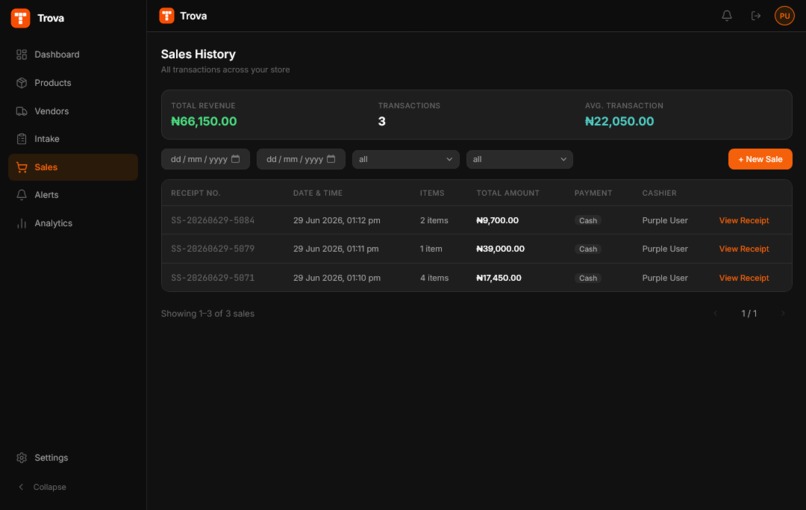Screen dimensions: 806x510
Task: Click the '4 items' cell
Action: tap(434, 278)
